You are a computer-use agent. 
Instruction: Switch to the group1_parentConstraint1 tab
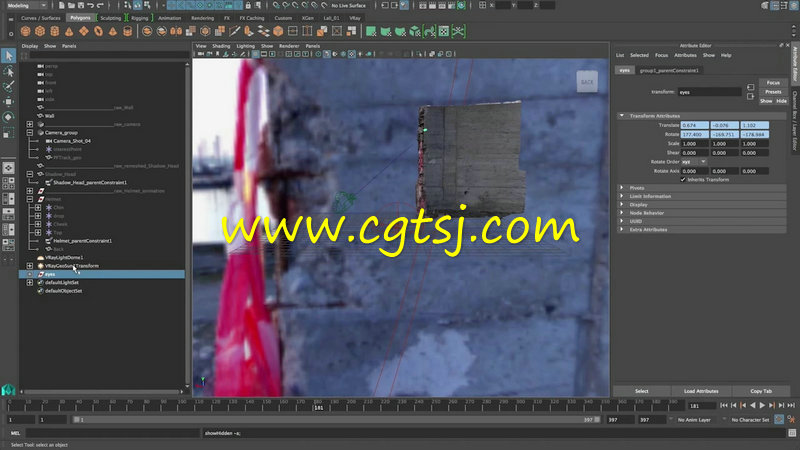669,70
